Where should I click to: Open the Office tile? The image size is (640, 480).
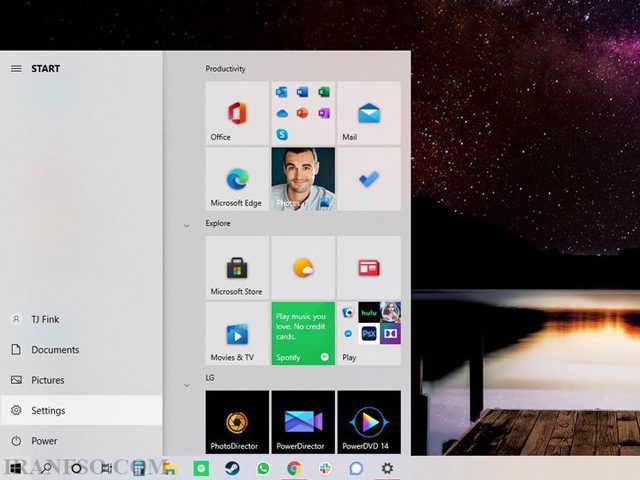(237, 113)
